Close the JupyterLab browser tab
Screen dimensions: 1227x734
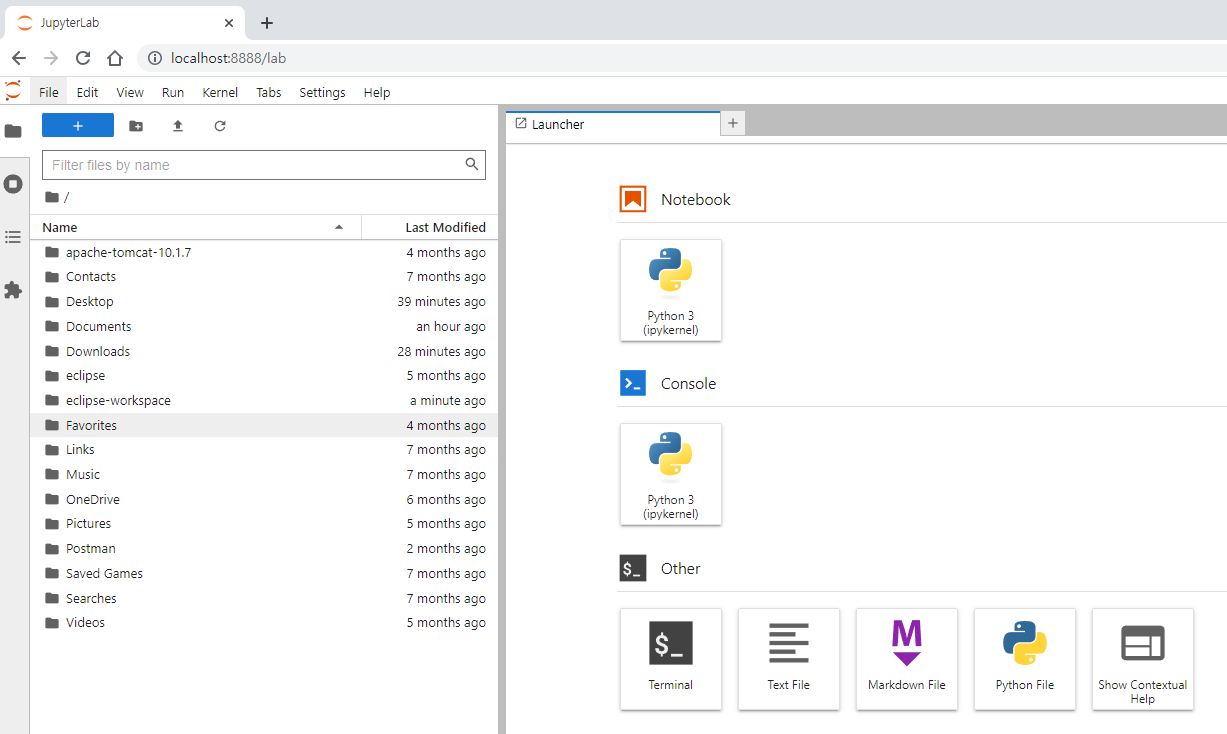[x=229, y=23]
